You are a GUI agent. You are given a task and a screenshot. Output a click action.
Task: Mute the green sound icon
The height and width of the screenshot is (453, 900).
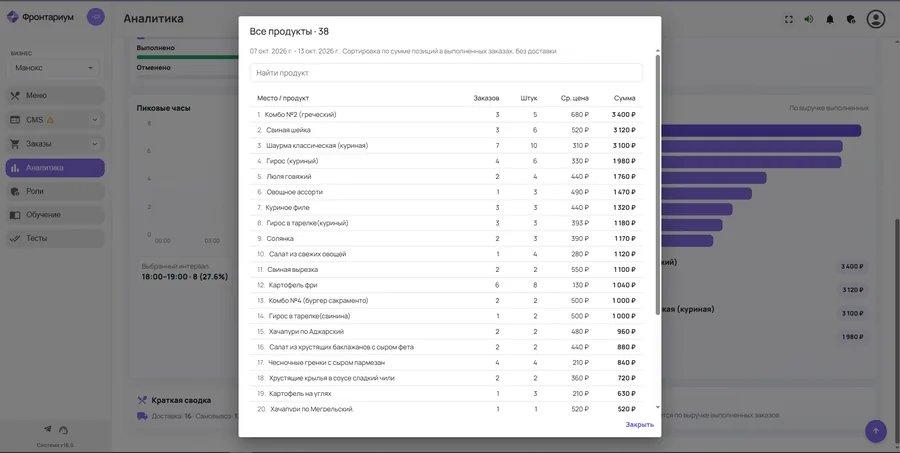809,19
